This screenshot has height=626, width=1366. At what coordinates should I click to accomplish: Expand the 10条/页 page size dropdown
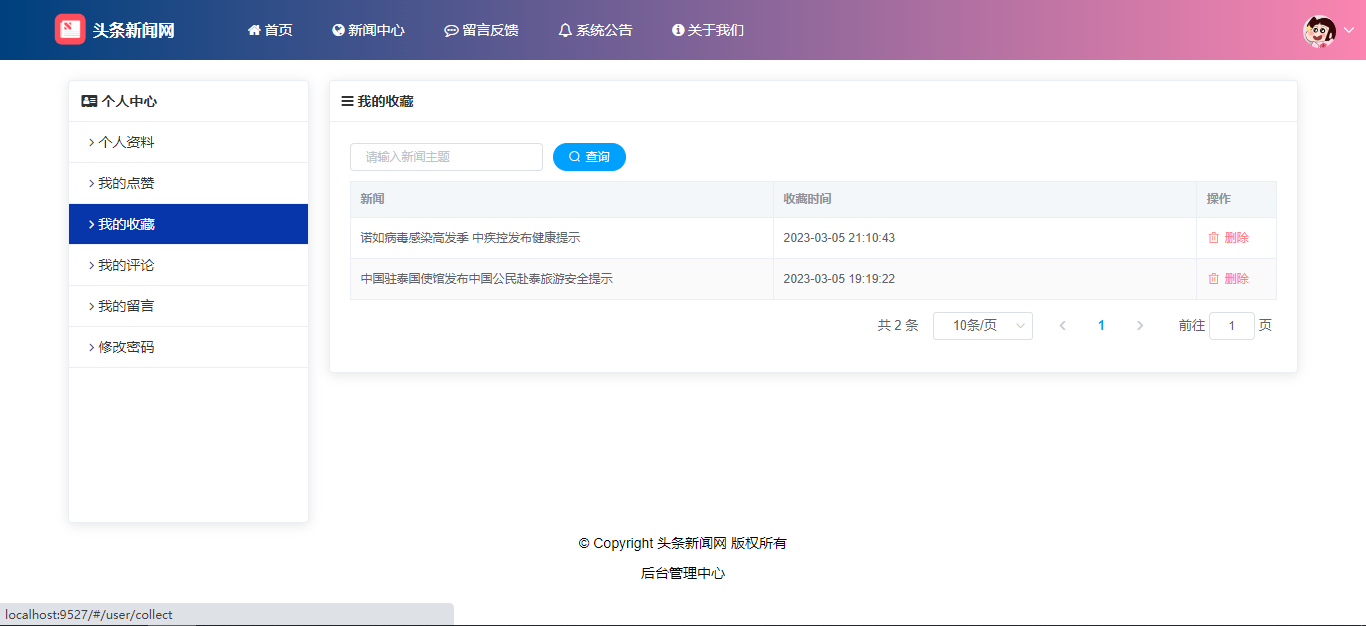coord(982,326)
